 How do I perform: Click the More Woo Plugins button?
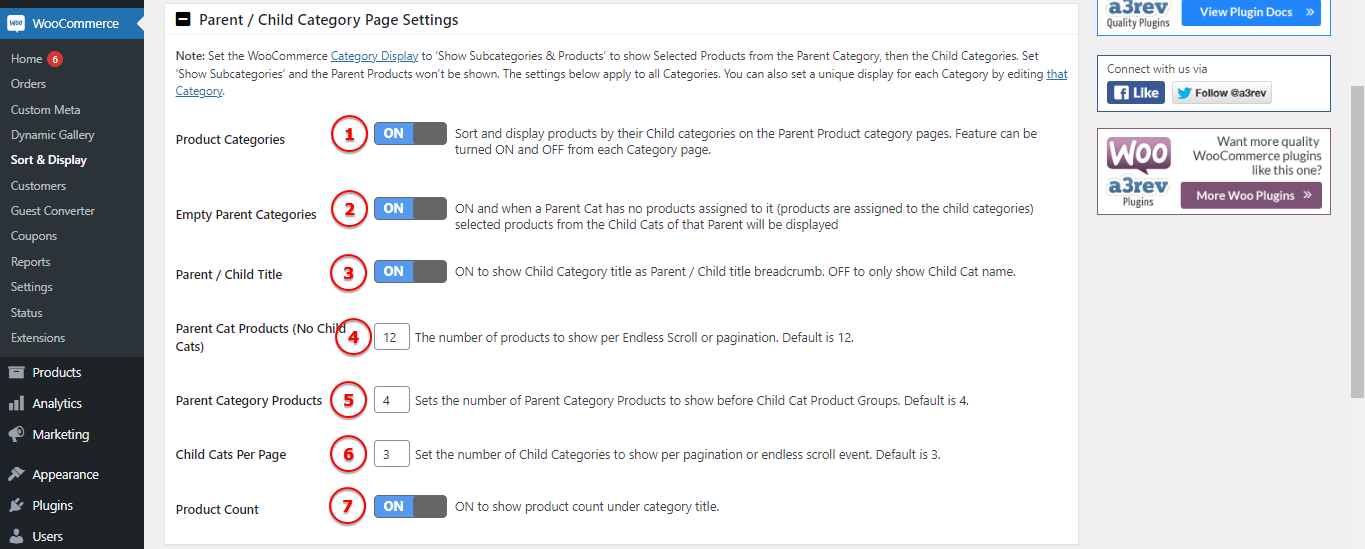[x=1251, y=196]
